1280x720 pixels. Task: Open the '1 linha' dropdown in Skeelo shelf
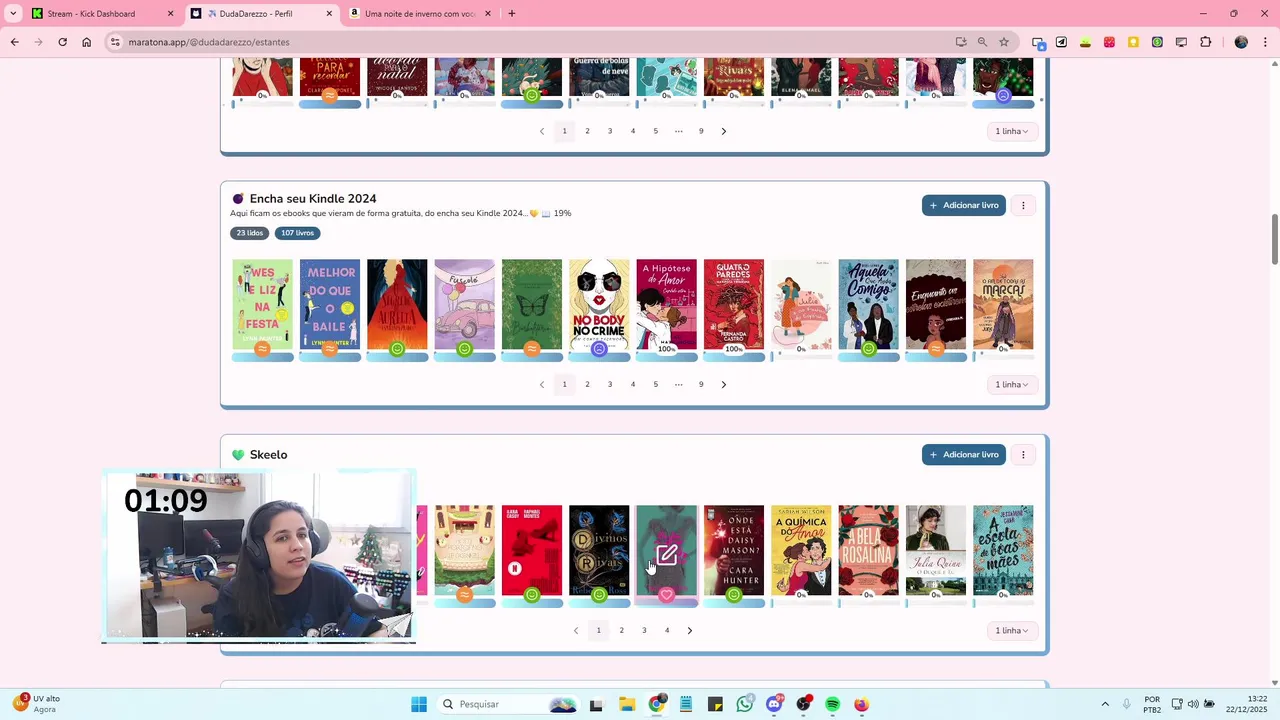click(1012, 630)
